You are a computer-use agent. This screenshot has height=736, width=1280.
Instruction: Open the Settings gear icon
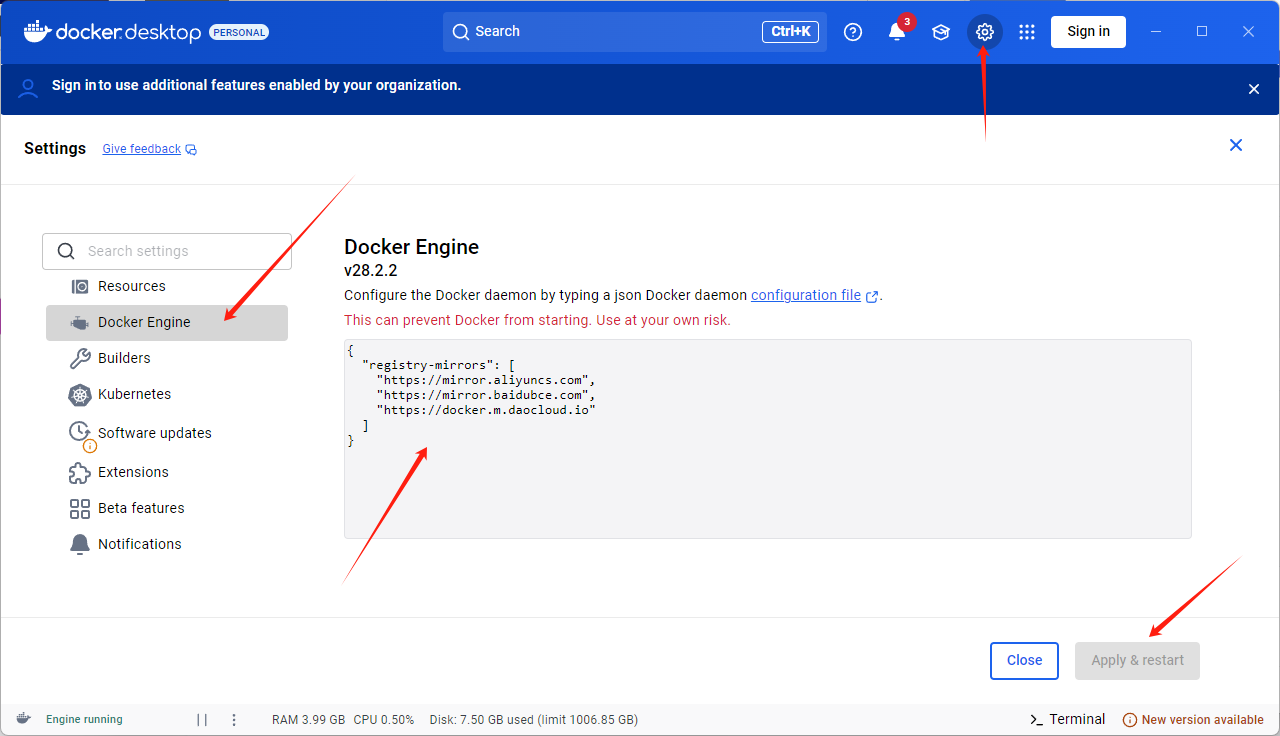click(x=985, y=32)
